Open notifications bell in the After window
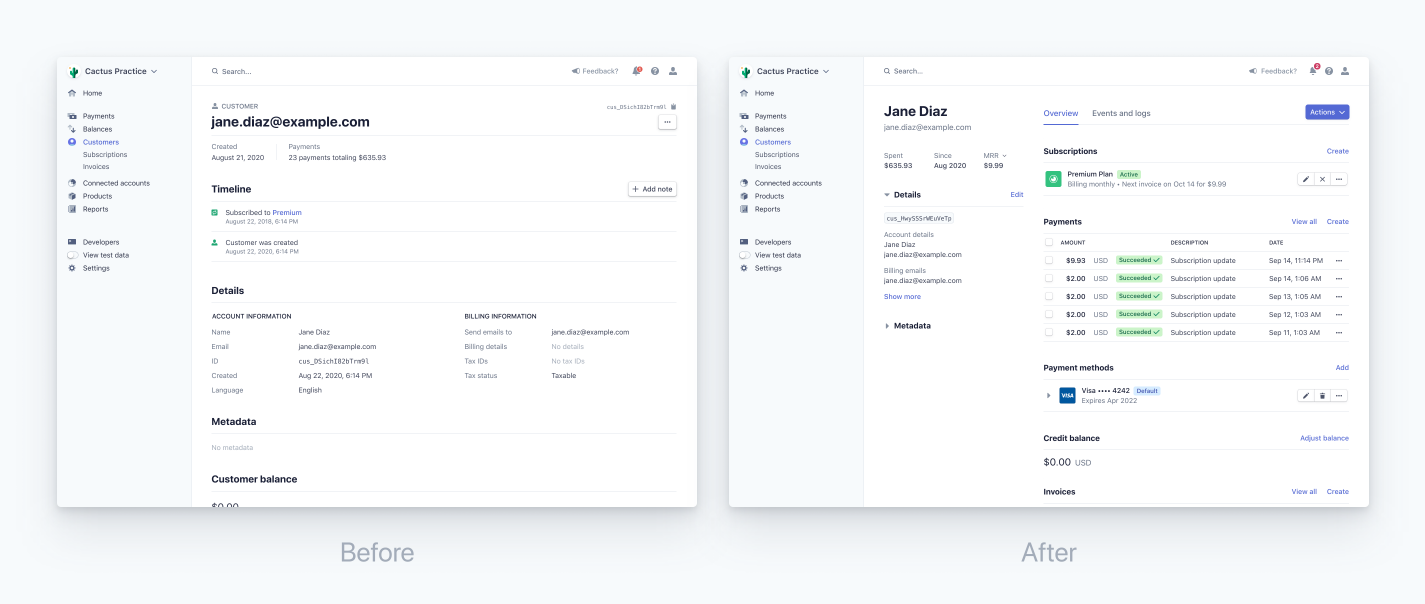Screen dimensions: 1425x604 (1313, 71)
